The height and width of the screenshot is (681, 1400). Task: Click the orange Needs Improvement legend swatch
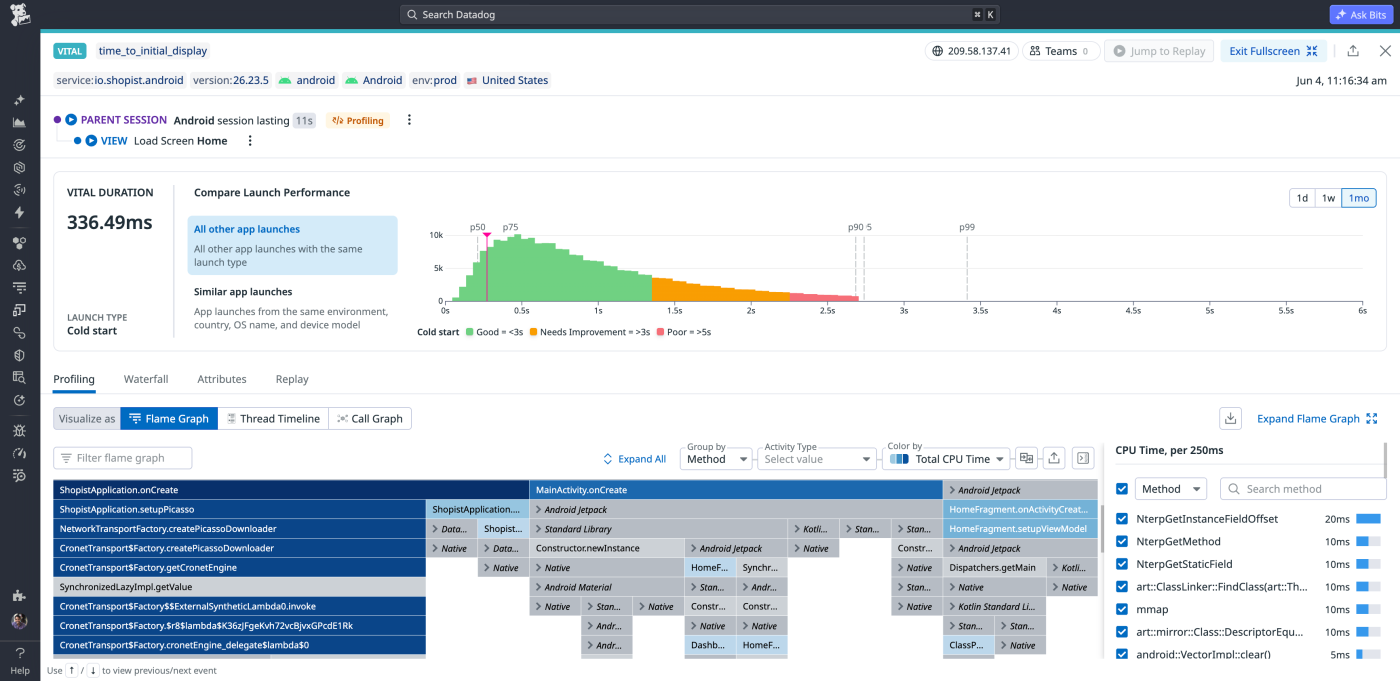tap(533, 331)
